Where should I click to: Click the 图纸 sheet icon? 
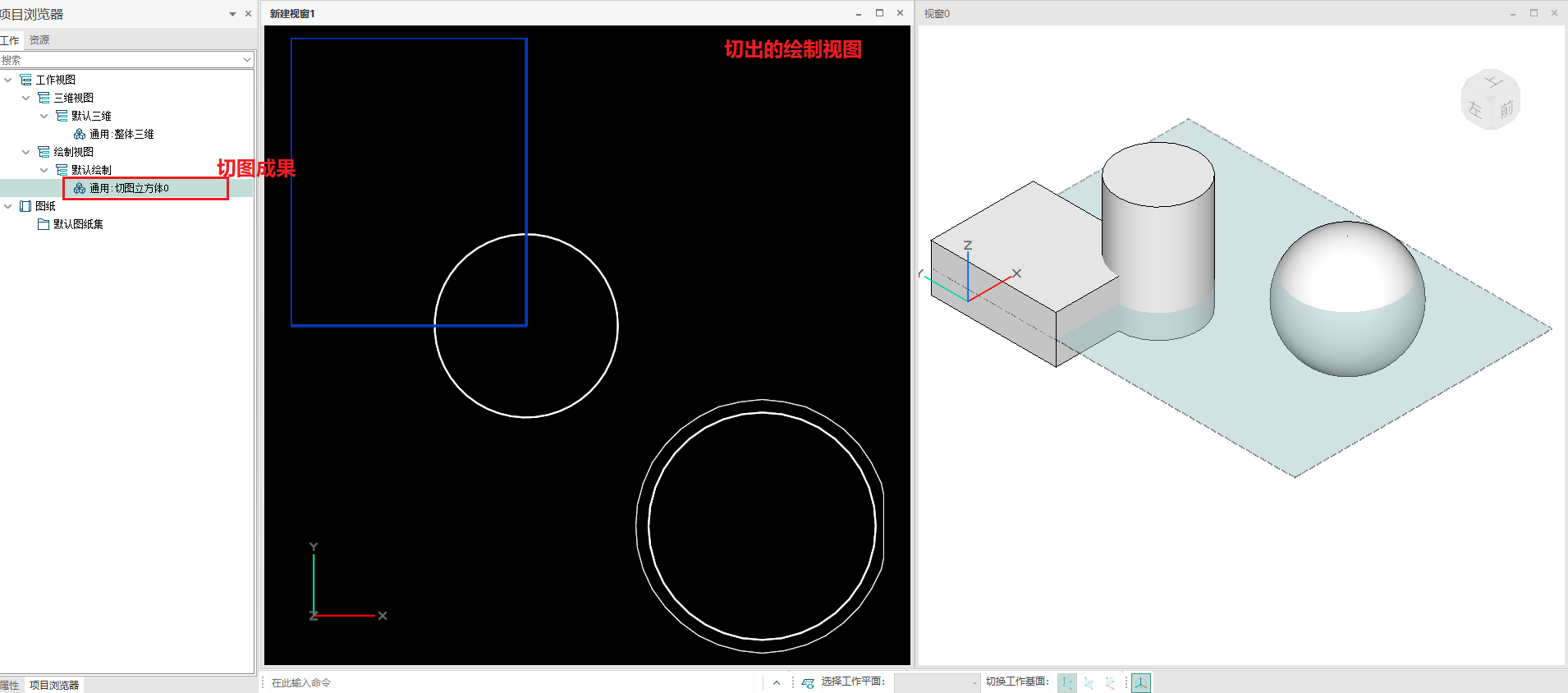tap(25, 206)
